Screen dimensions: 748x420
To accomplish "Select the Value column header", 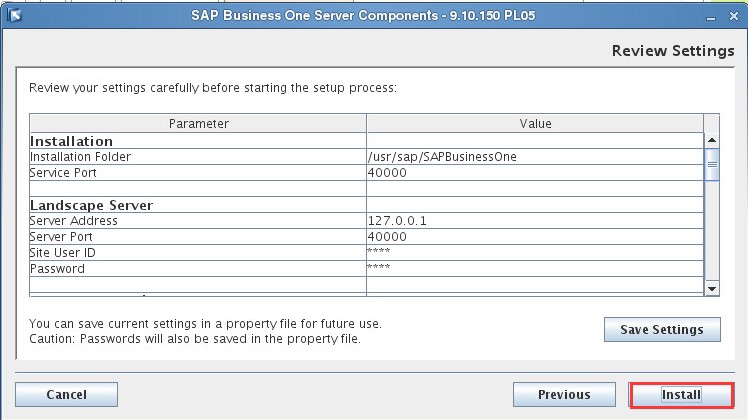I will tap(535, 124).
